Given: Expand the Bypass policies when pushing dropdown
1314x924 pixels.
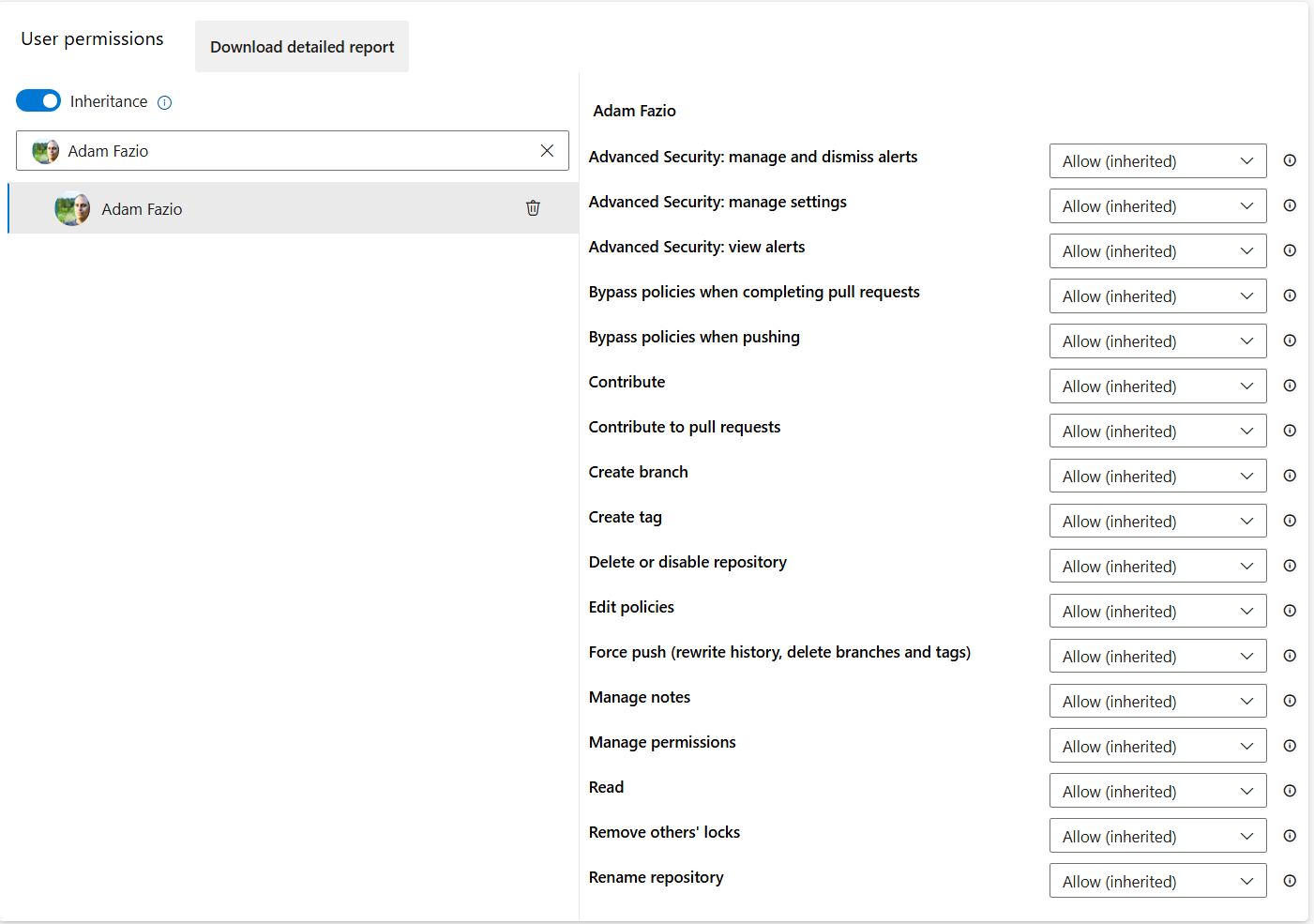Looking at the screenshot, I should (1157, 341).
